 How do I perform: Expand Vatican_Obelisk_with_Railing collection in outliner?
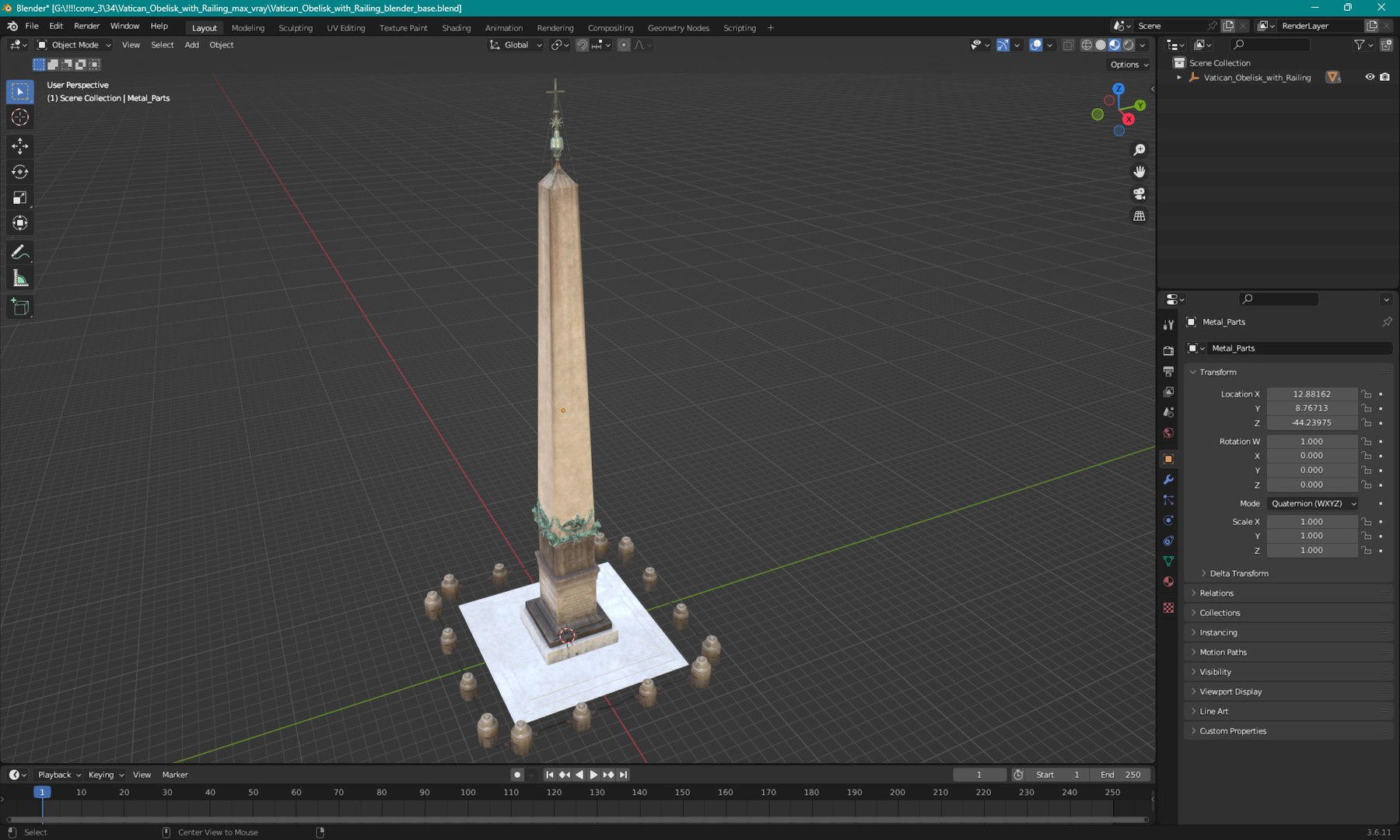click(1179, 78)
